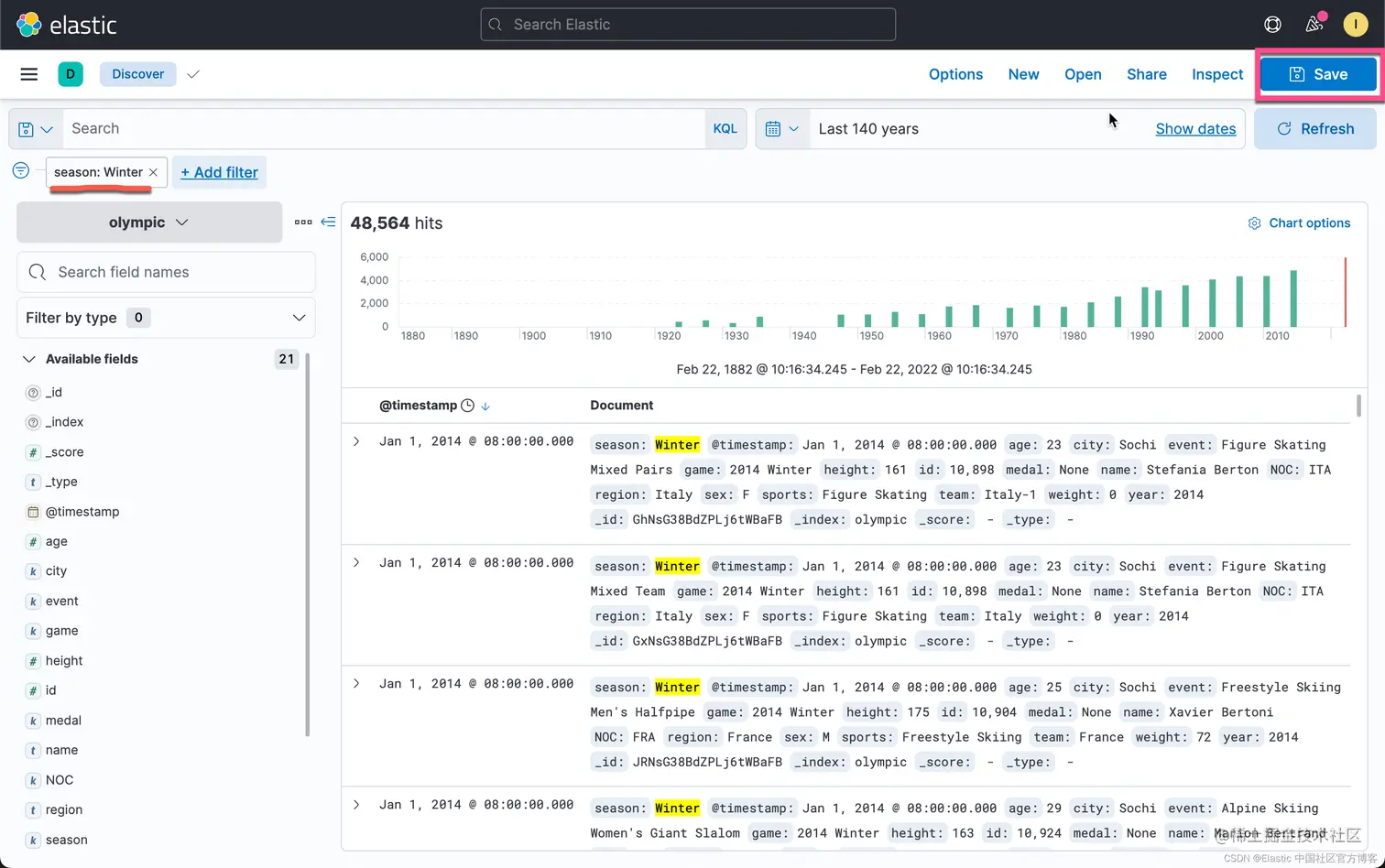
Task: Focus the KQL Search query input
Action: [x=384, y=129]
